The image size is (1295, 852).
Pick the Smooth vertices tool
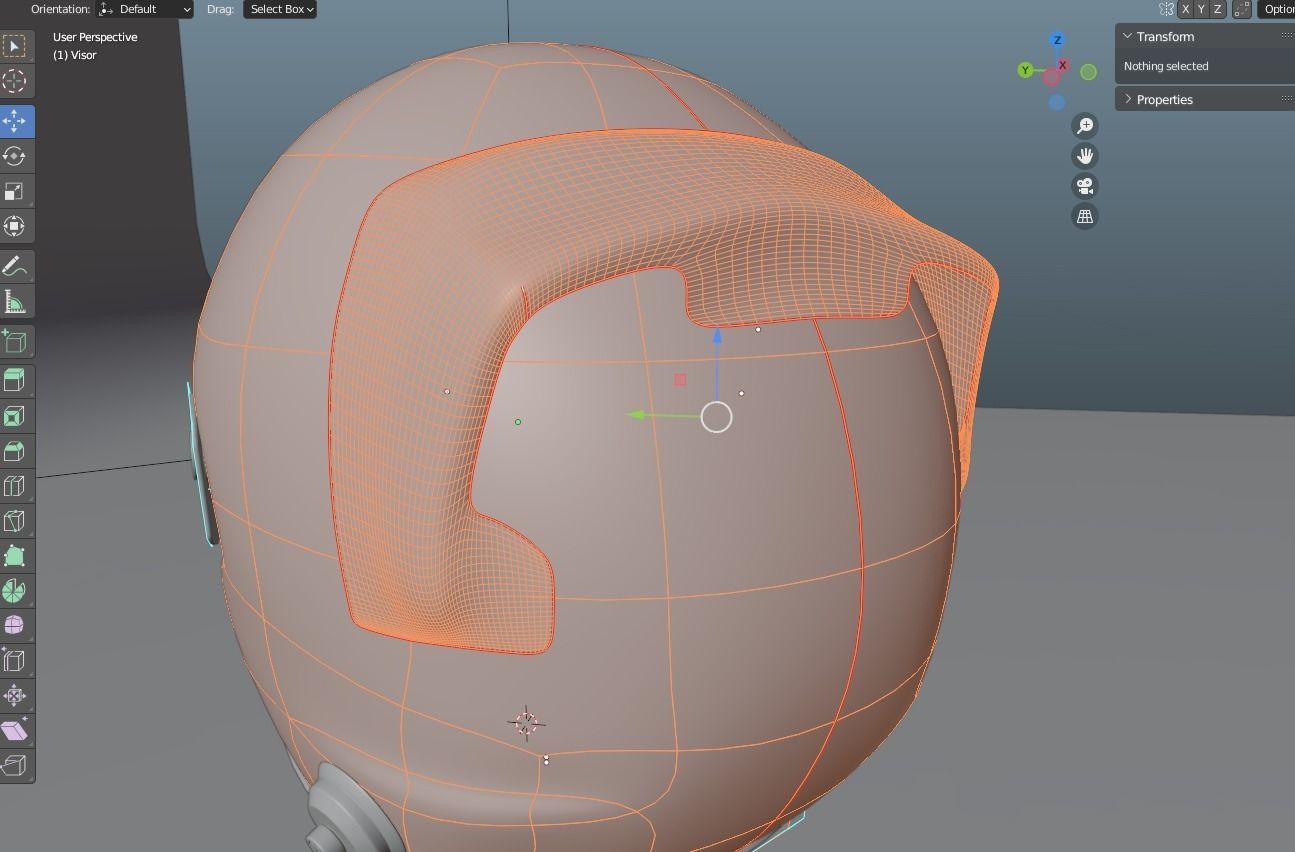(15, 626)
